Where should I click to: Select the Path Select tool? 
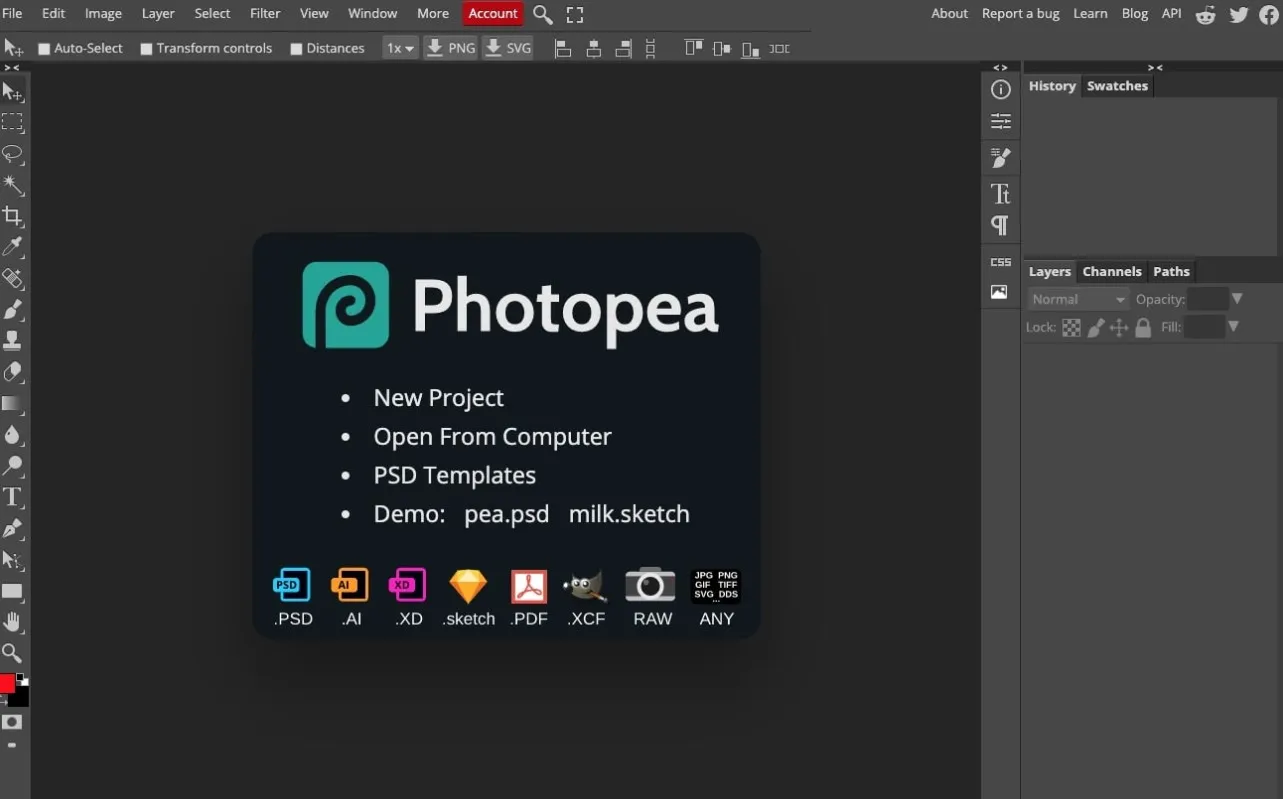[x=12, y=560]
